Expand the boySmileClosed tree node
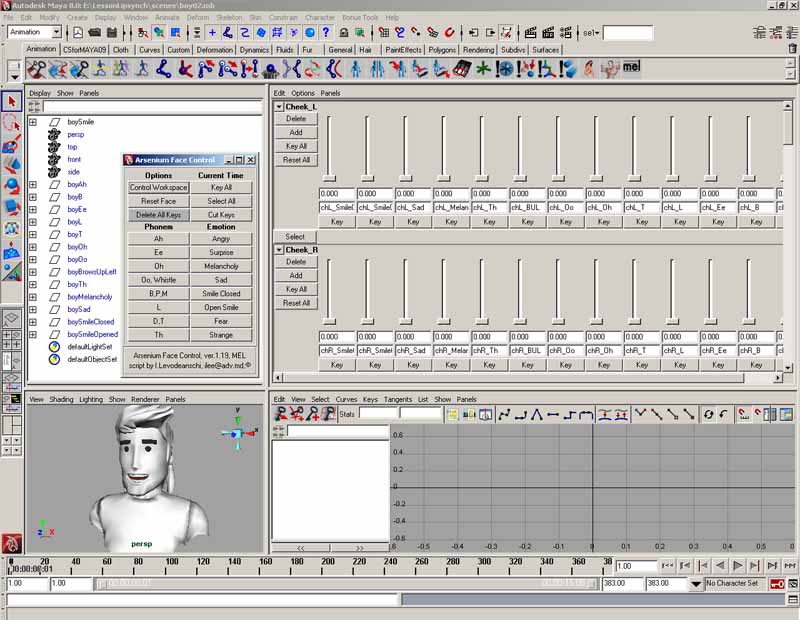The image size is (800, 620). tap(32, 322)
